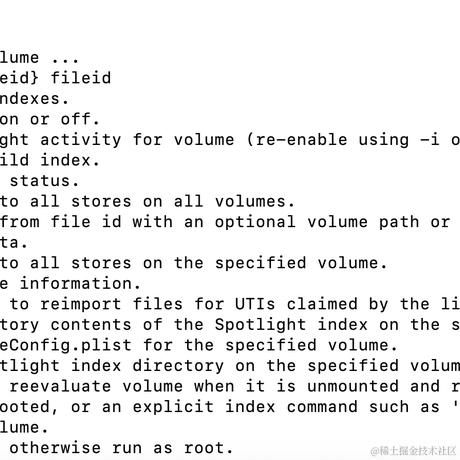Click the "(re-enable" text in the activity line
This screenshot has width=460, height=460.
[297, 140]
